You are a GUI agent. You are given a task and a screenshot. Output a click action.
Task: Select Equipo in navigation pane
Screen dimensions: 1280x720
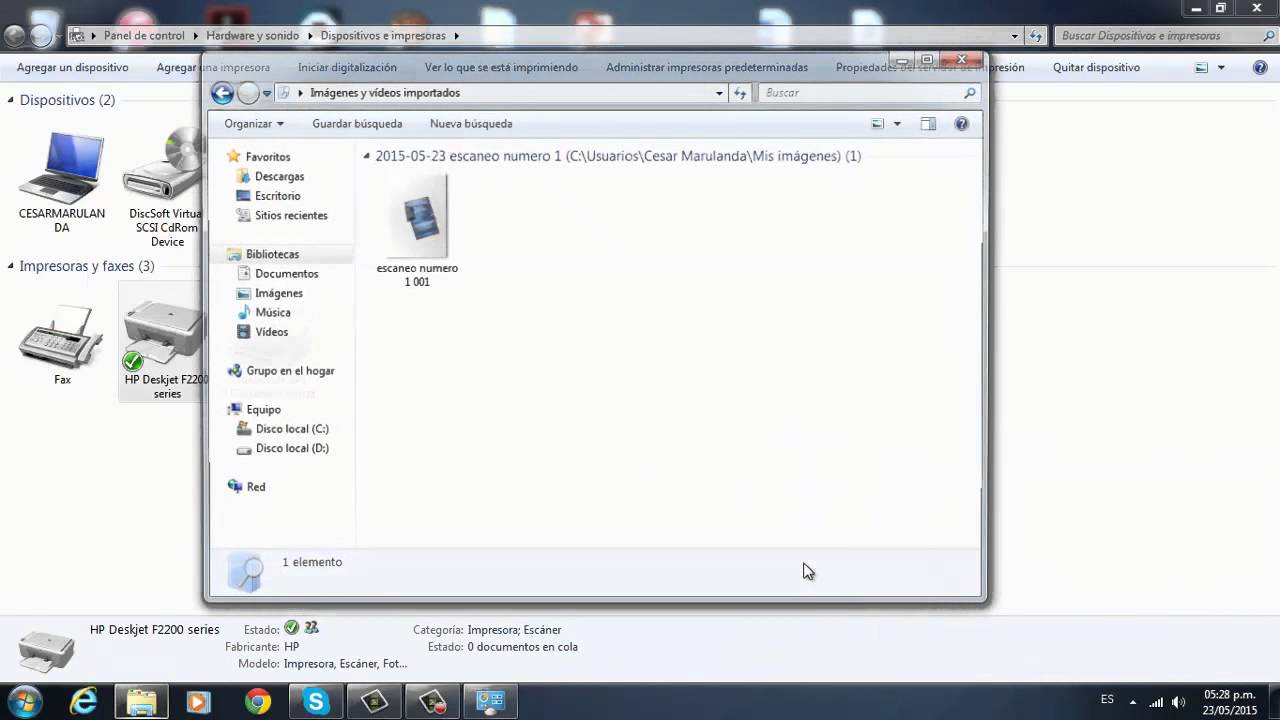263,409
